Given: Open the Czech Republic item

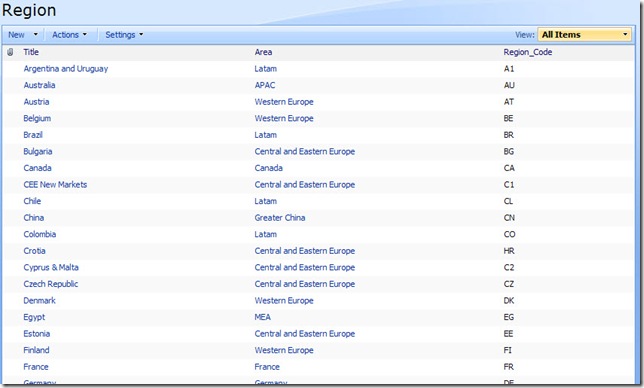Looking at the screenshot, I should coord(51,284).
